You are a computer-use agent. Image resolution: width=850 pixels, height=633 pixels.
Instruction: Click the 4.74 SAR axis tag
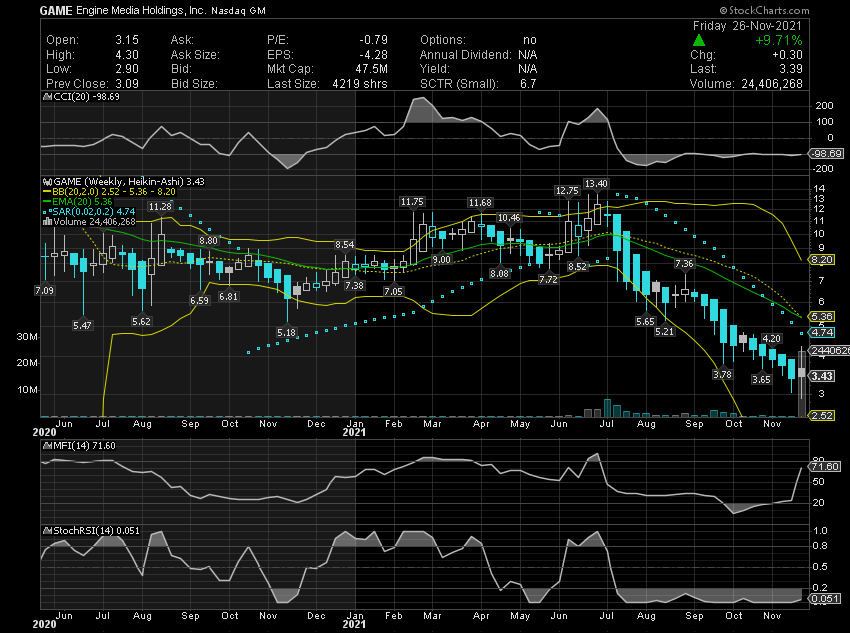(x=822, y=332)
